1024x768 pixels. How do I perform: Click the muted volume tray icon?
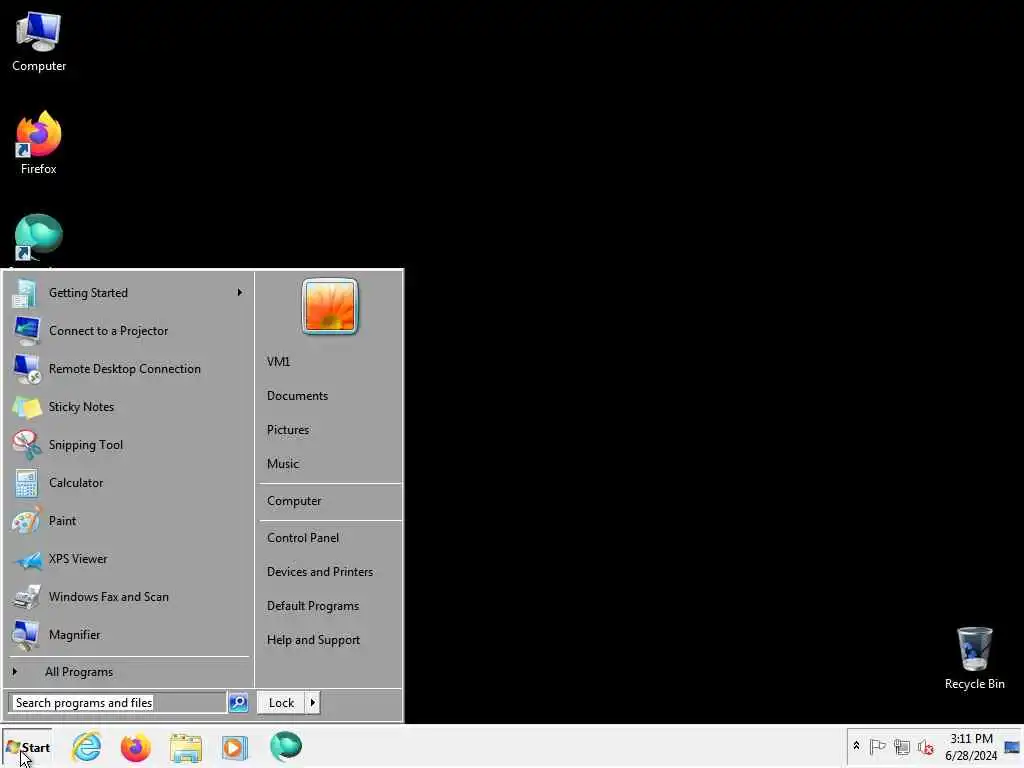925,746
